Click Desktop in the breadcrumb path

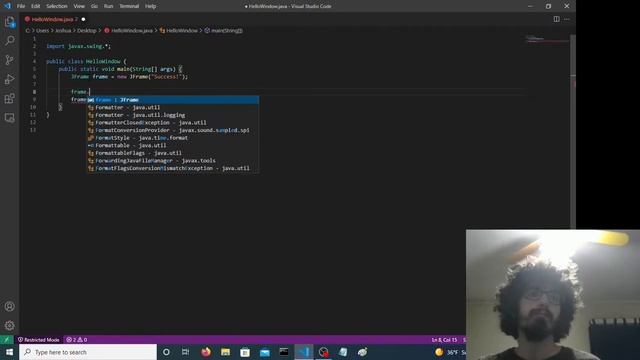[x=87, y=31]
